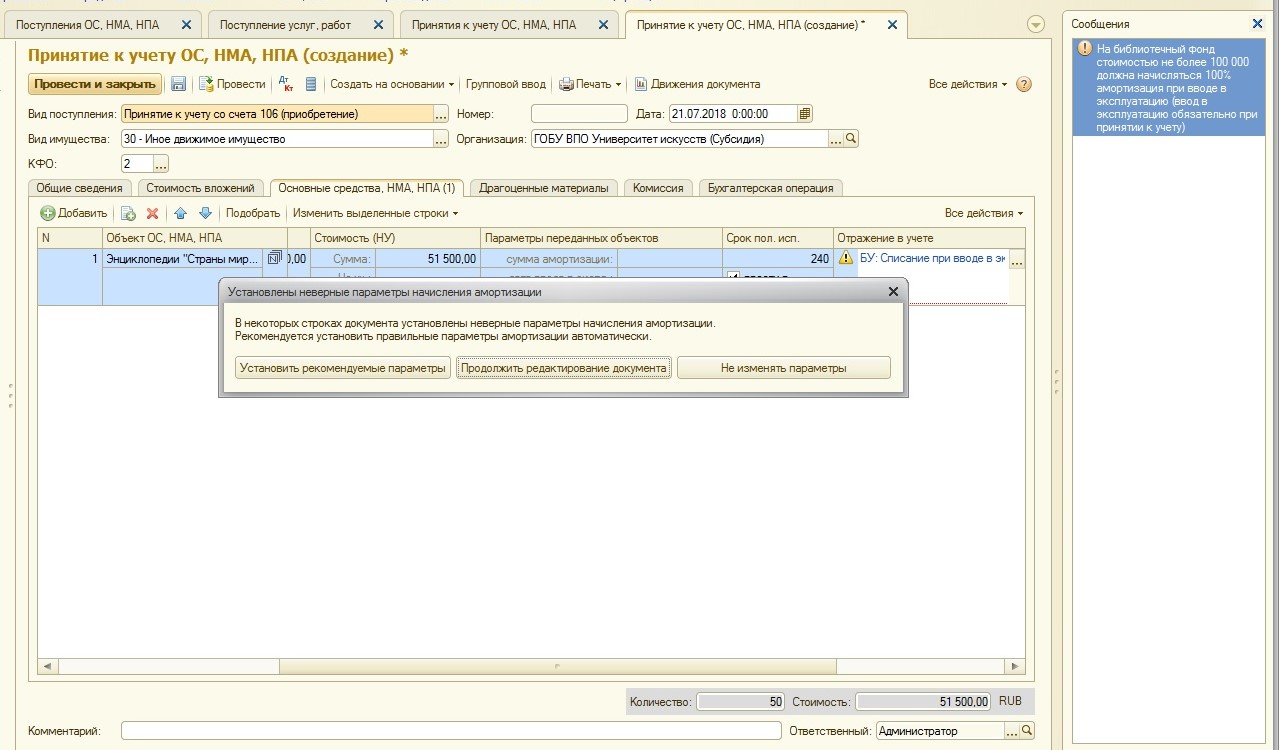Expand the Создать на основании dropdown
Image resolution: width=1279 pixels, height=750 pixels.
pyautogui.click(x=392, y=85)
